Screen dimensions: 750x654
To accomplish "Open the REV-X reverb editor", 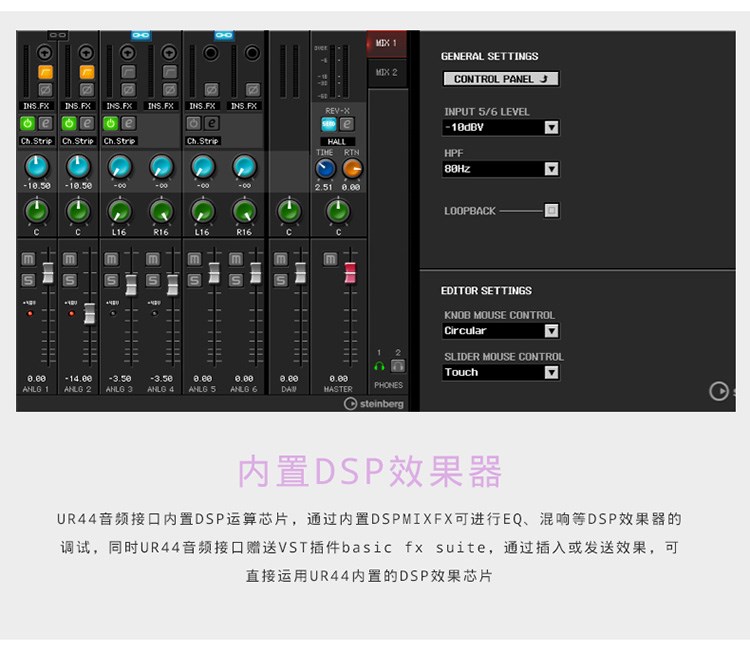I will (x=347, y=124).
